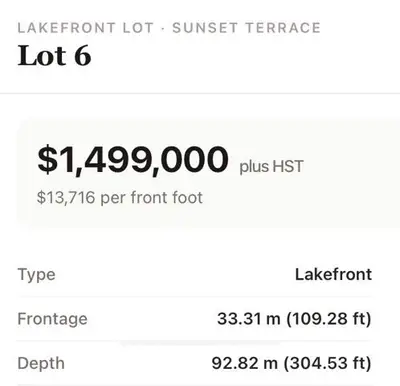This screenshot has width=400, height=386.
Task: Click the divider line below Lot 6
Action: pos(200,94)
